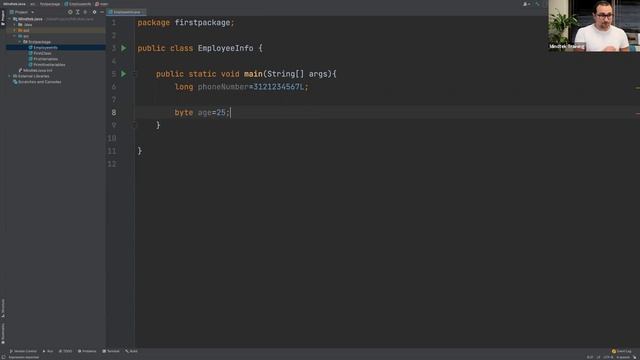Place cursor on phoneNumber variable

point(223,87)
